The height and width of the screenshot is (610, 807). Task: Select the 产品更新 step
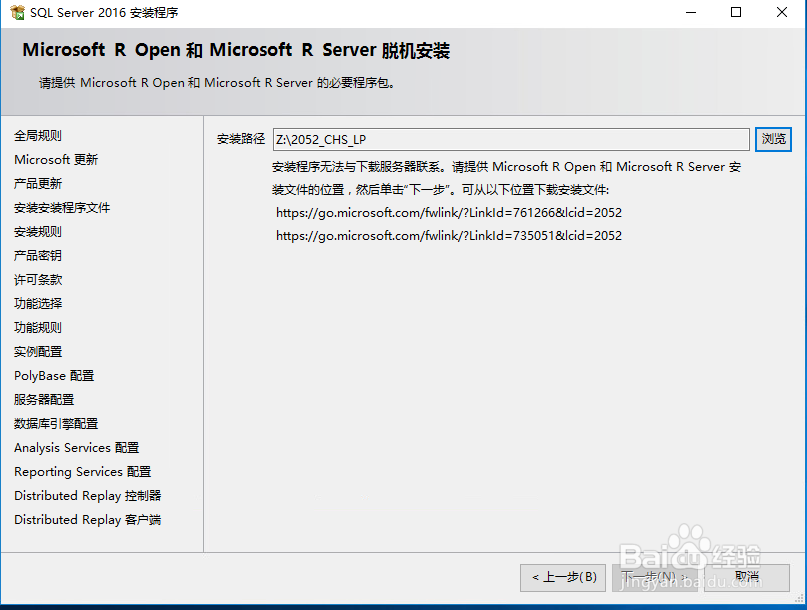point(38,184)
